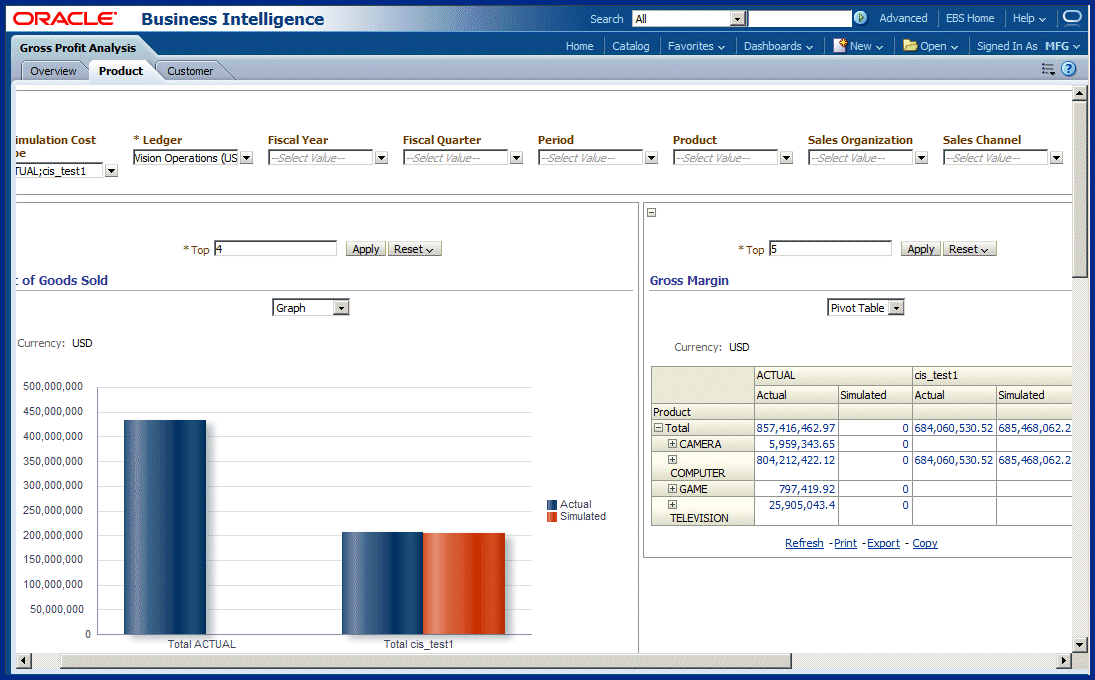Click the Total cis_test1 value 684,060,530.52

[x=953, y=428]
